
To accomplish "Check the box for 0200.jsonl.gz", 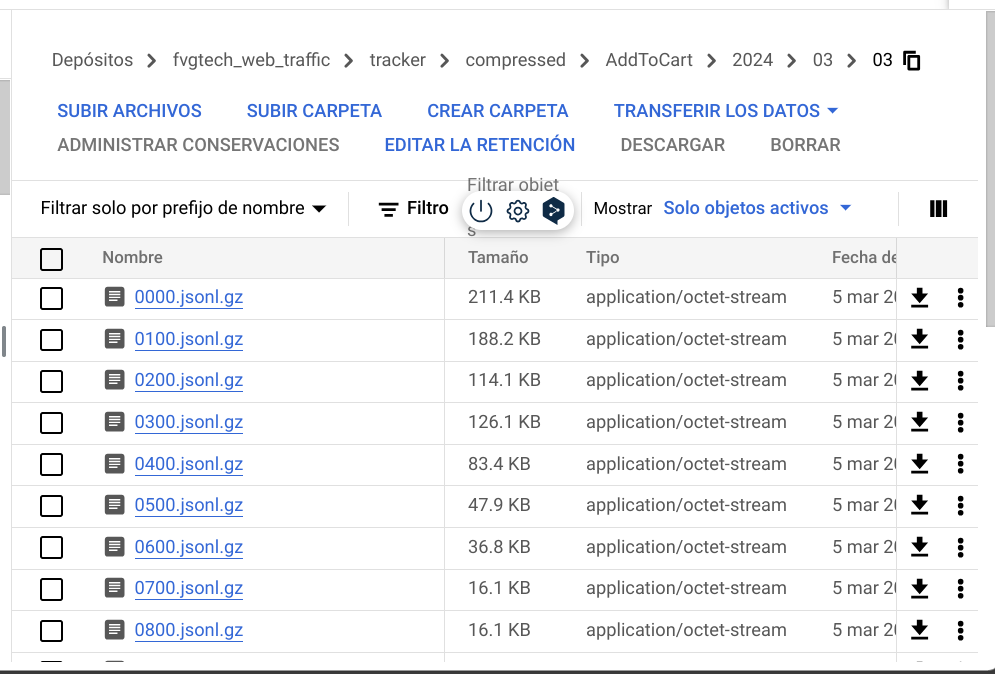I will (x=51, y=381).
